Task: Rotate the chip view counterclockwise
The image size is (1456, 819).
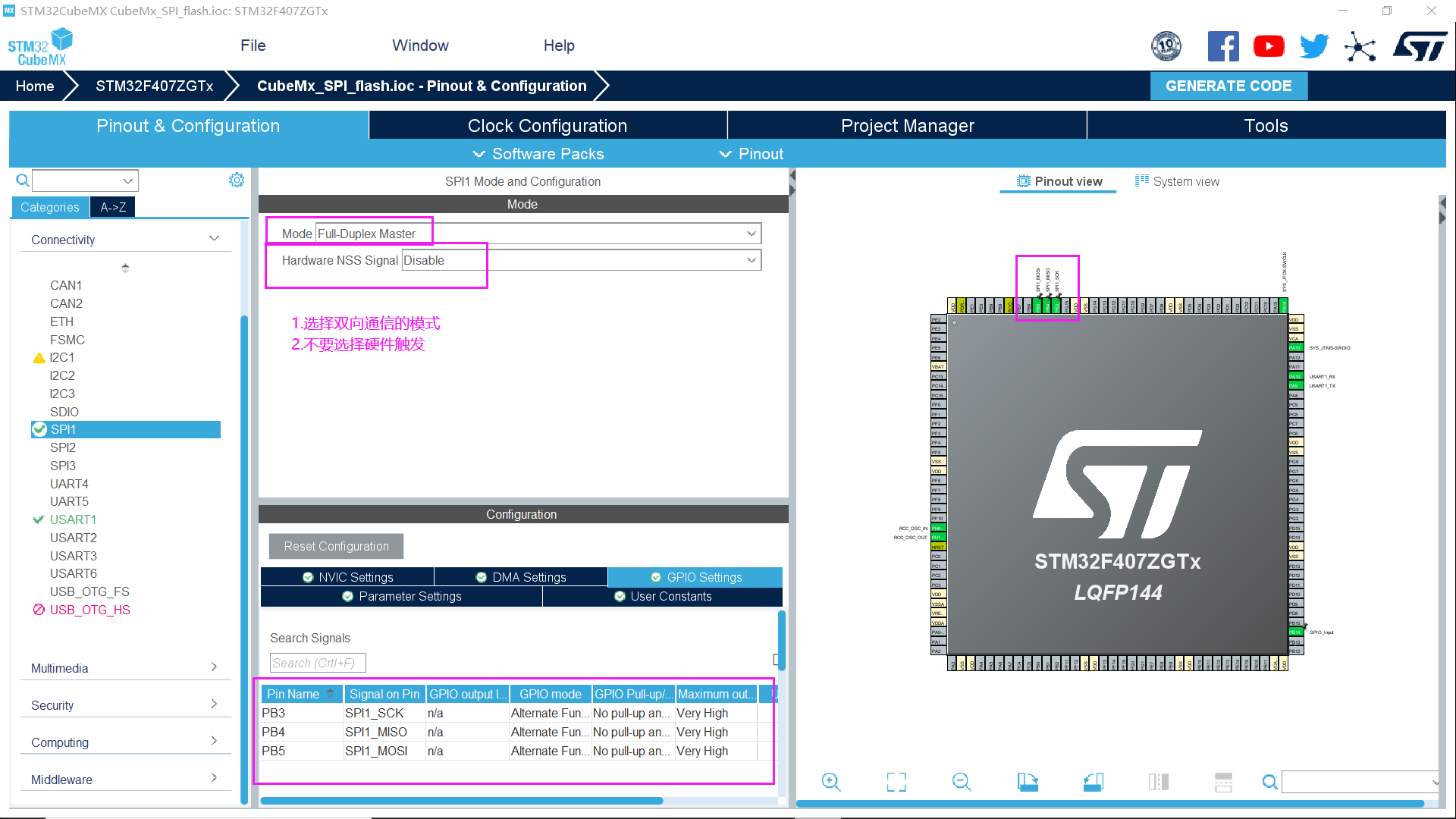Action: [x=1093, y=781]
